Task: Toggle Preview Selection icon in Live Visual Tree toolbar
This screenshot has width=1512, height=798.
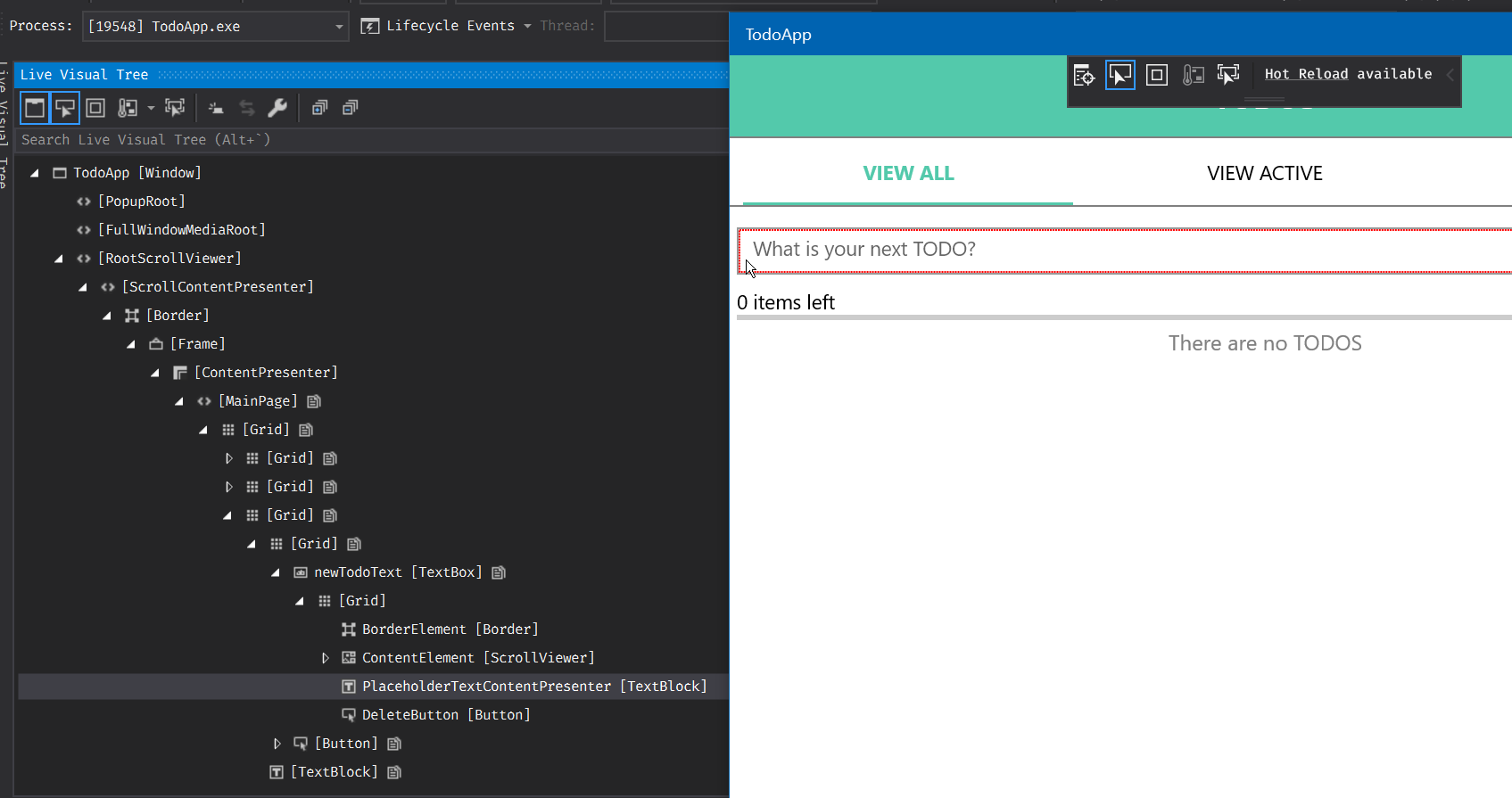Action: tap(175, 108)
